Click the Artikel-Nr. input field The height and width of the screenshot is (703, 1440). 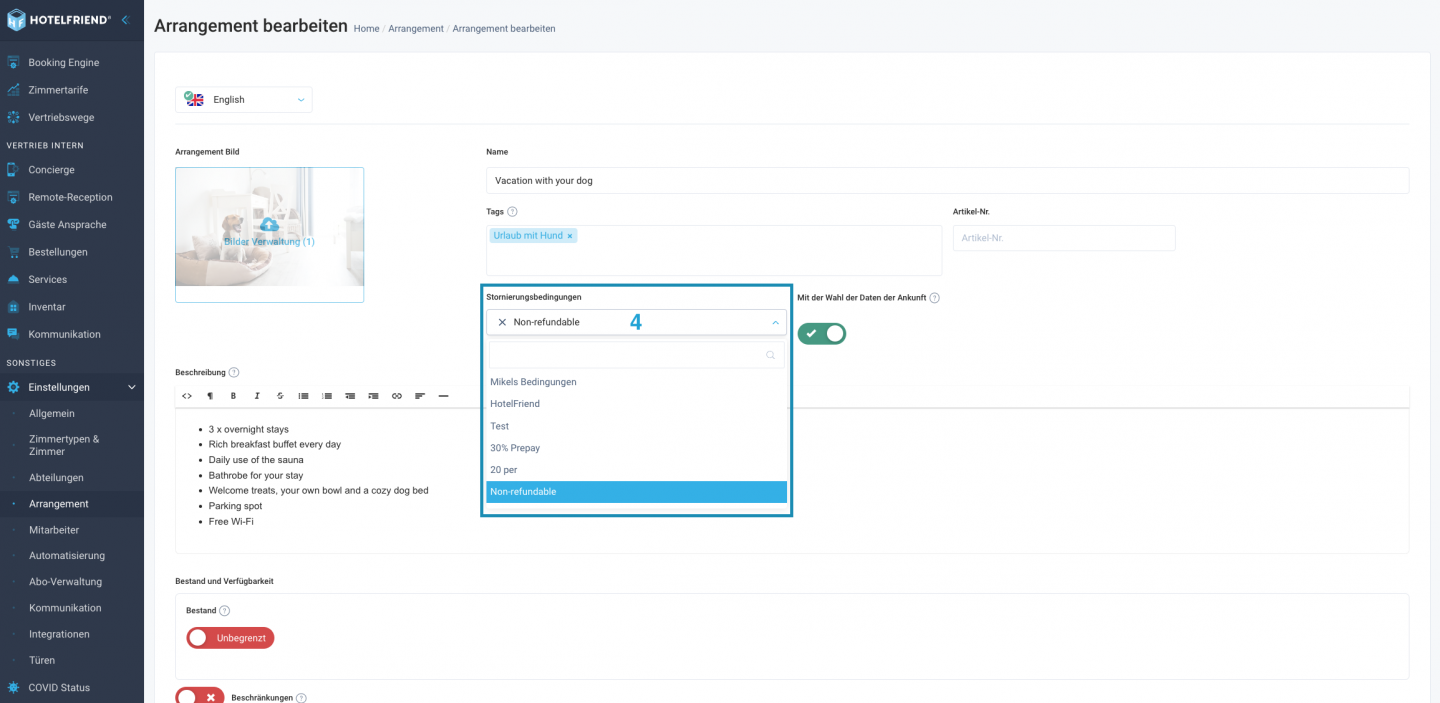[1064, 238]
